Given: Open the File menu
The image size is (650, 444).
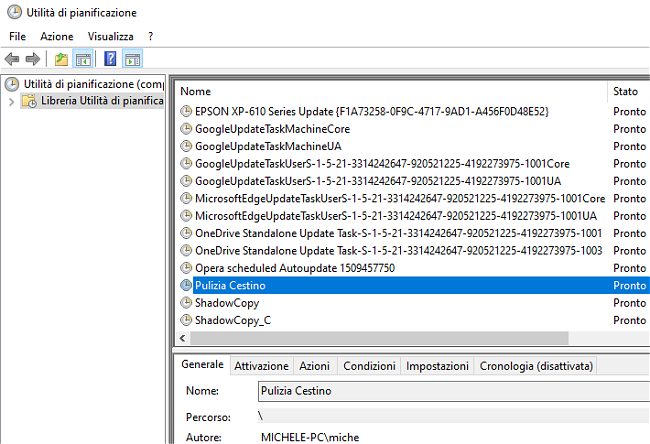Looking at the screenshot, I should [x=17, y=36].
